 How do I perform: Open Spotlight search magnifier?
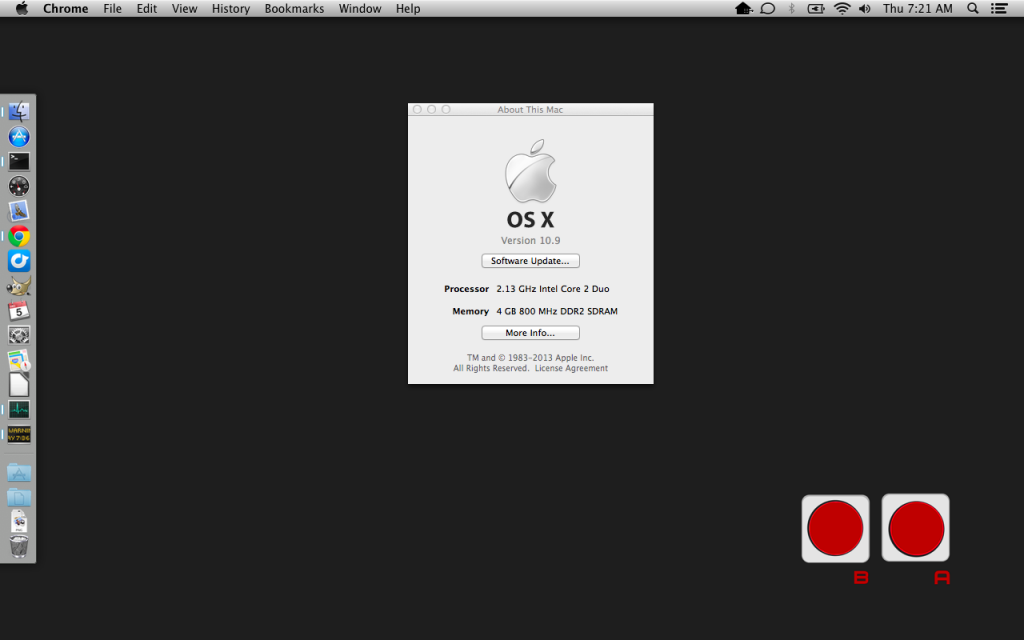tap(972, 8)
